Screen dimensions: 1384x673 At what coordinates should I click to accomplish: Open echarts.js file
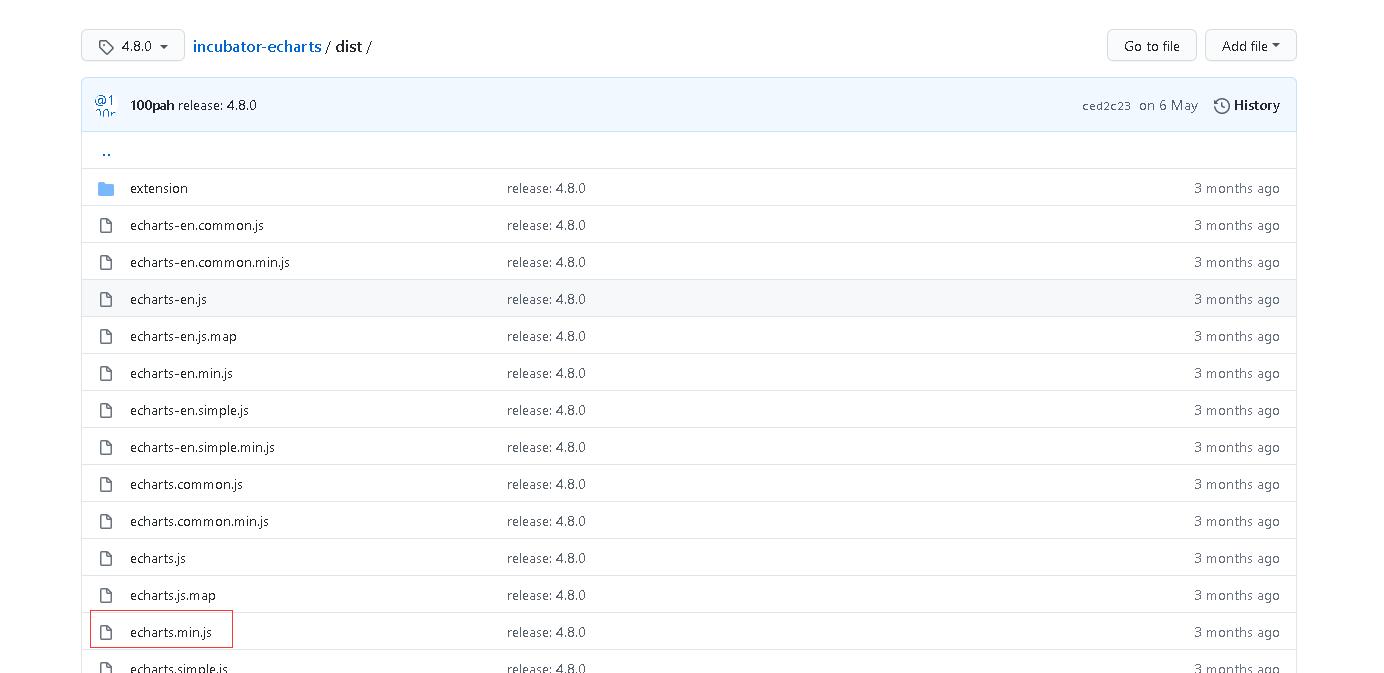158,558
